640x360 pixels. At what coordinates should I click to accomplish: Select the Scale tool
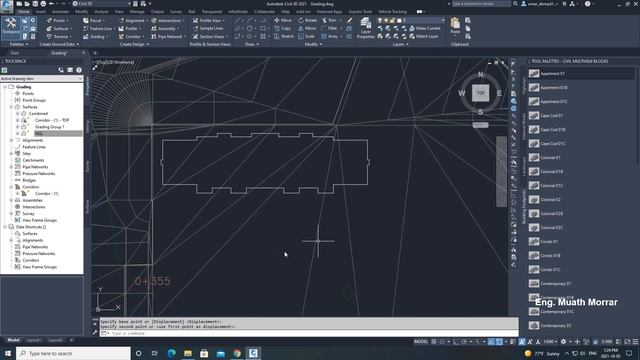pos(307,36)
